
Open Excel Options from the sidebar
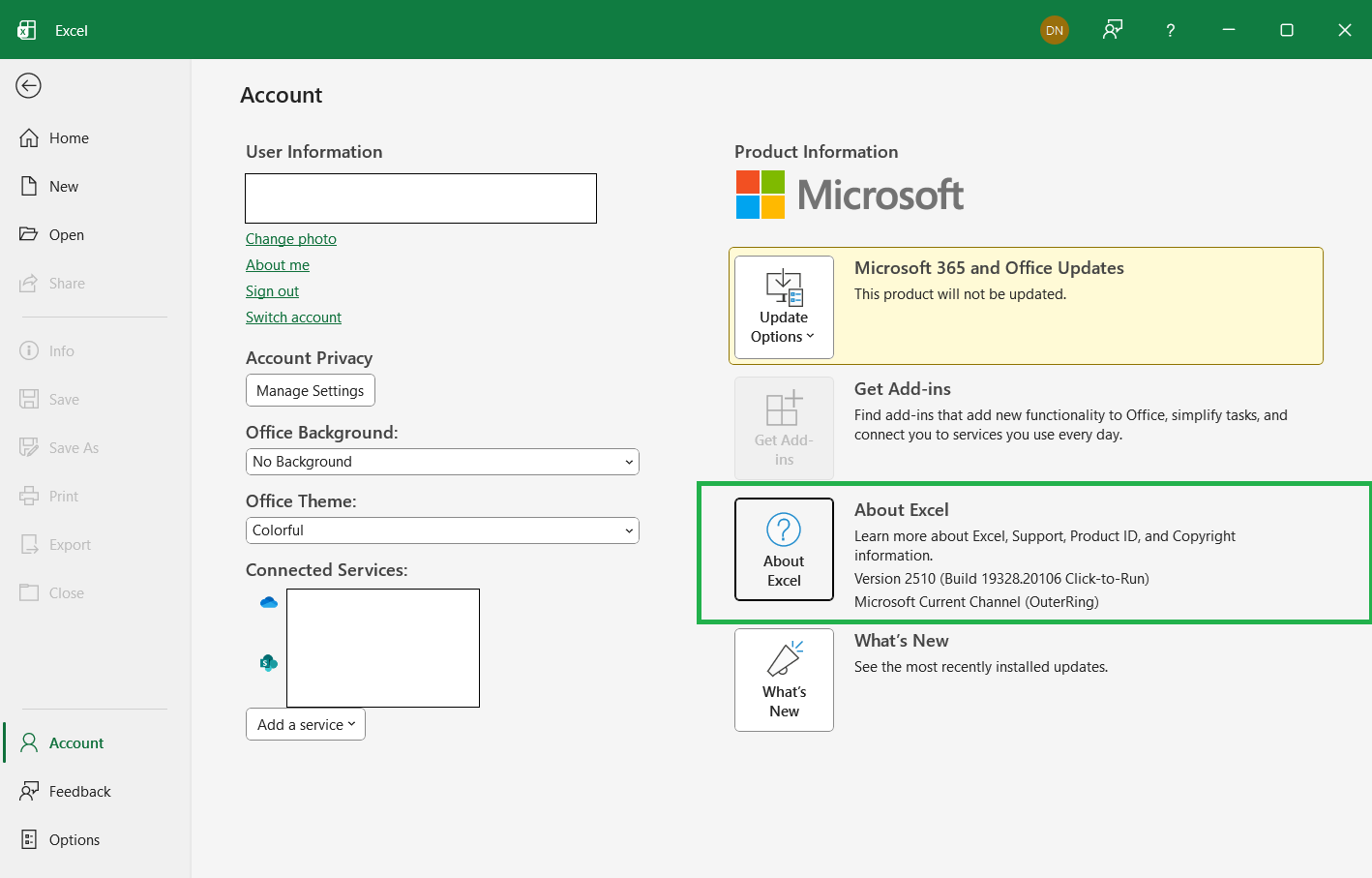(x=95, y=840)
